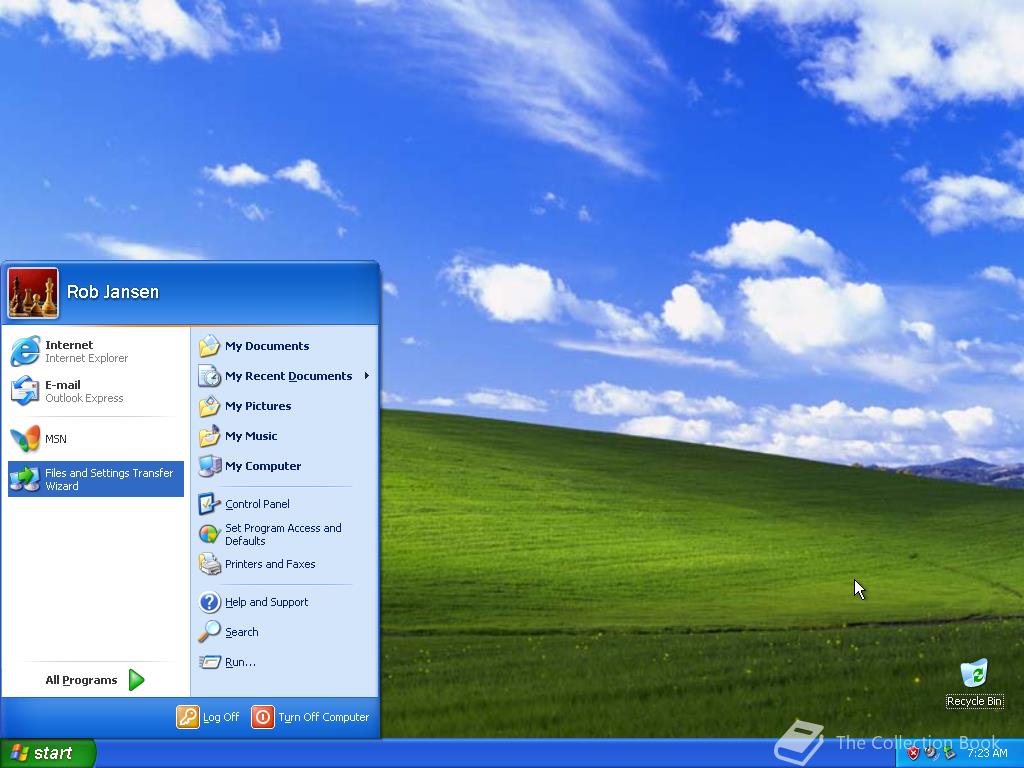The height and width of the screenshot is (768, 1024).
Task: Open the Help and Support question-mark icon
Action: coord(210,602)
